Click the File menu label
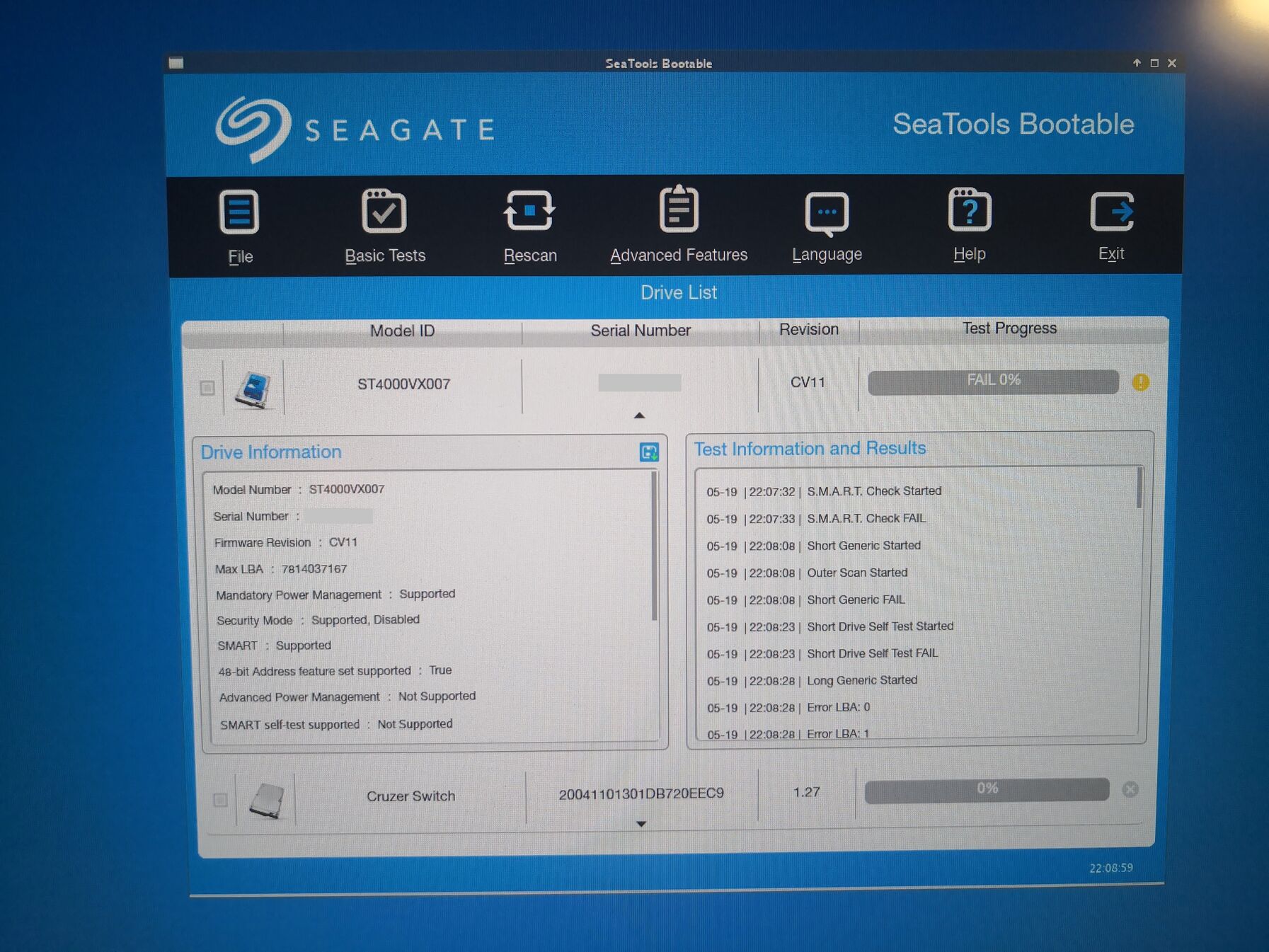The image size is (1269, 952). (x=241, y=256)
